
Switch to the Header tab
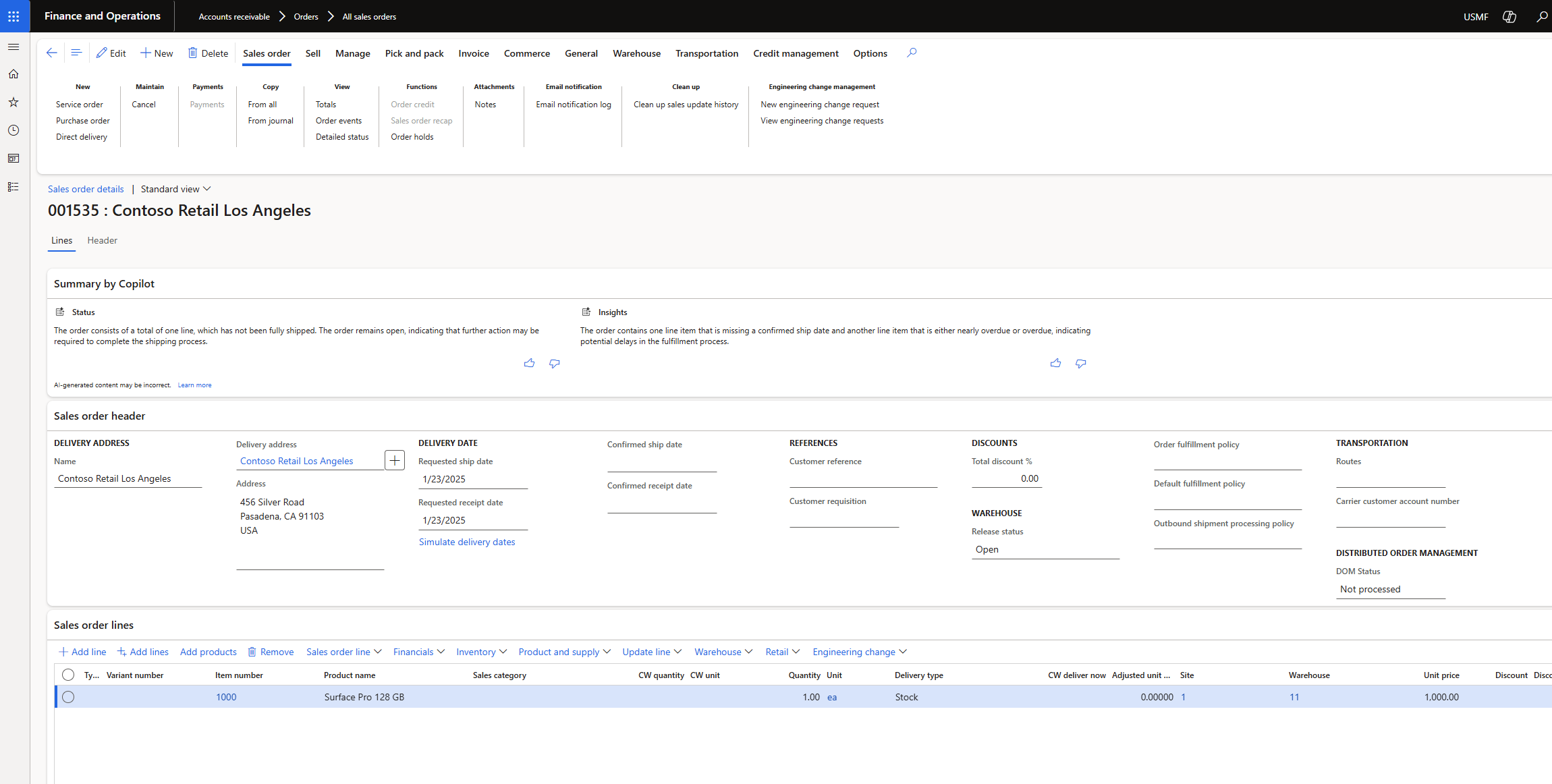pos(102,240)
